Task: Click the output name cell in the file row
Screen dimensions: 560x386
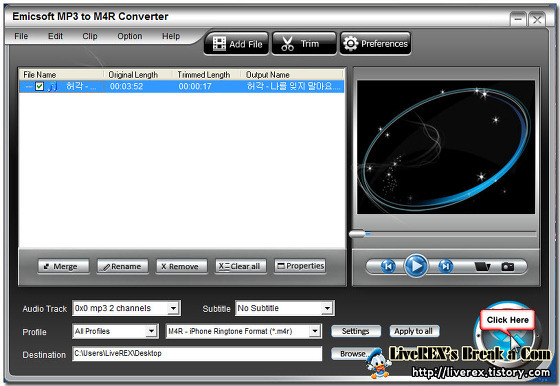Action: coord(294,86)
